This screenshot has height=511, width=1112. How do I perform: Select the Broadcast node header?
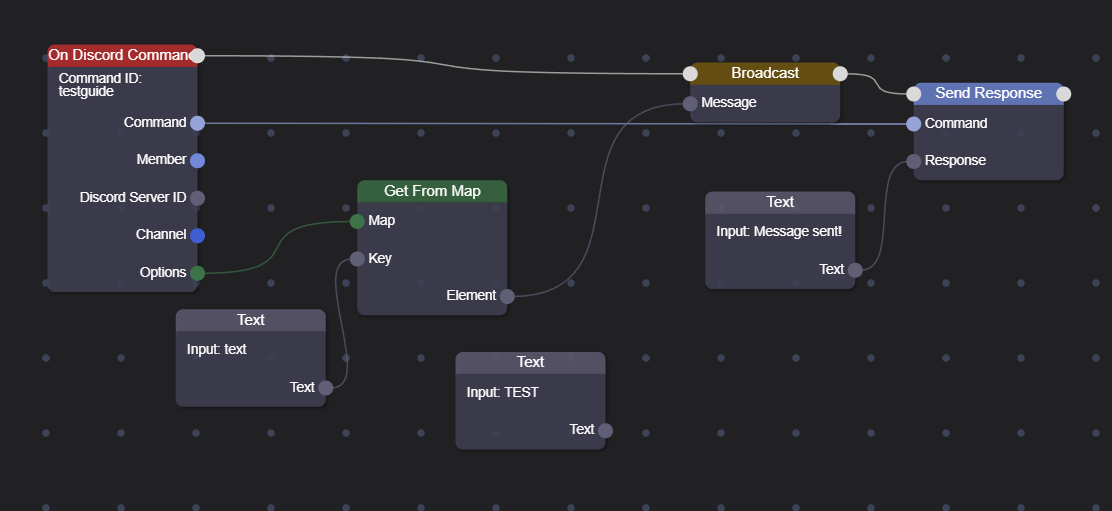pos(765,73)
